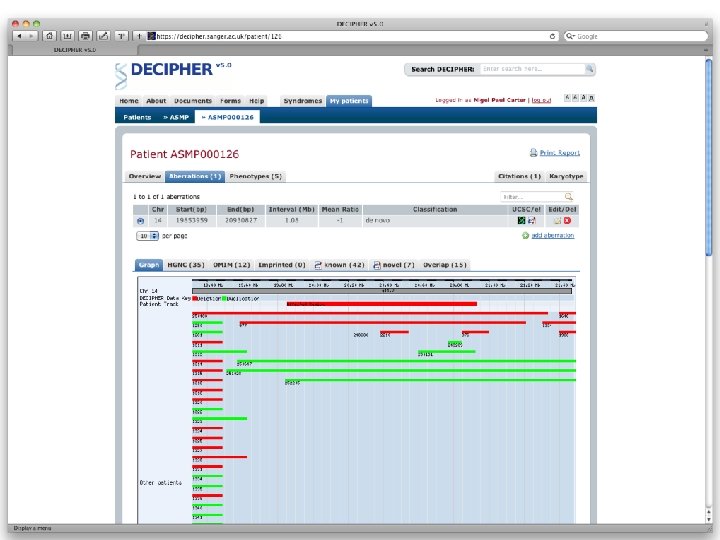Select the chromosome 14 aberration radio button
720x540 pixels.
pyautogui.click(x=140, y=221)
